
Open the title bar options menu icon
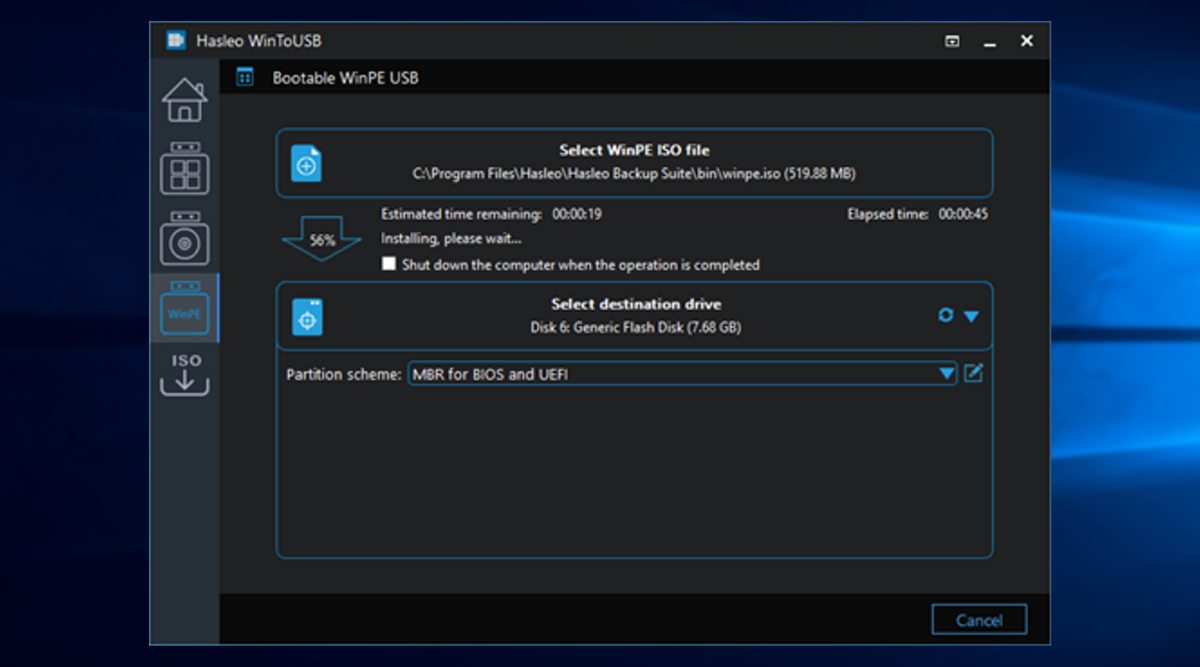tap(952, 41)
